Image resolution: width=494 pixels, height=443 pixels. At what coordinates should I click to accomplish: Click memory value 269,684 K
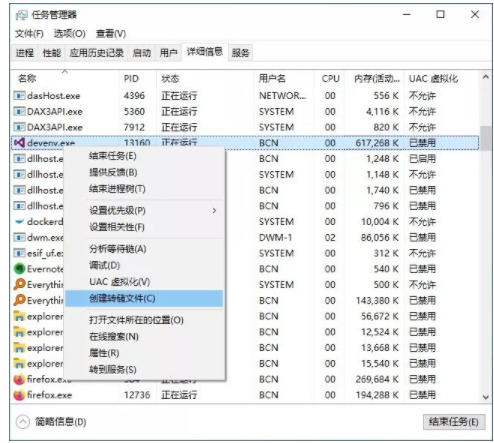[377, 379]
